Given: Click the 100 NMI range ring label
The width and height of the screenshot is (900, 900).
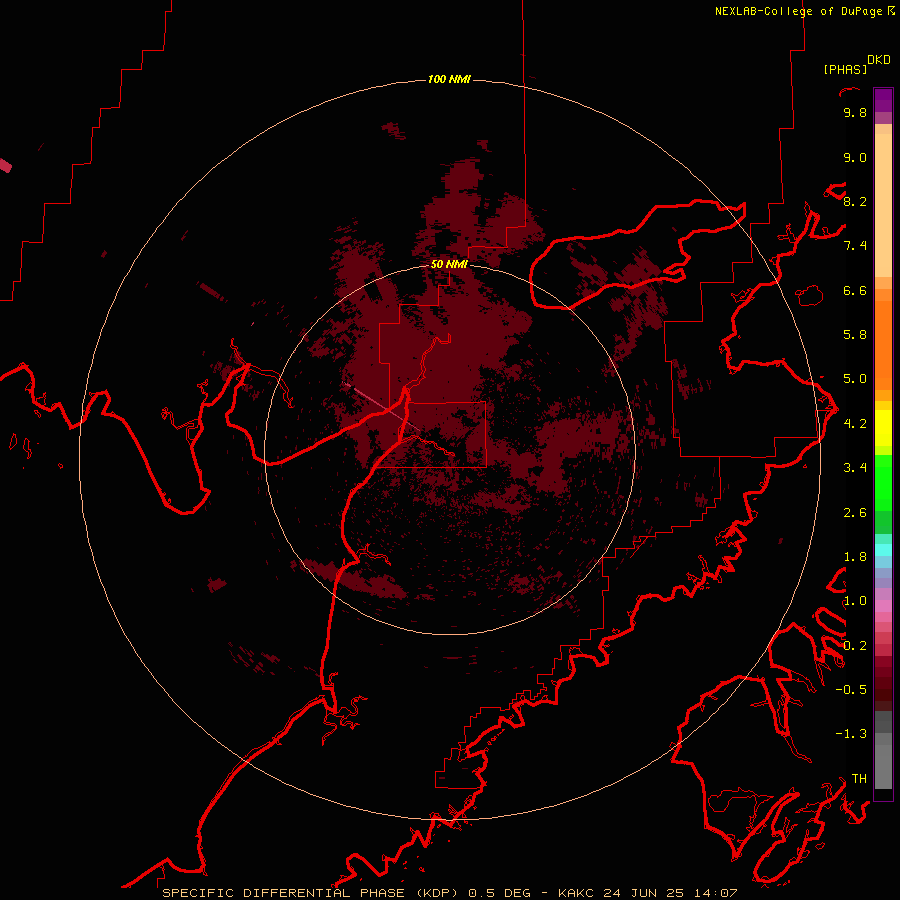Looking at the screenshot, I should [449, 79].
